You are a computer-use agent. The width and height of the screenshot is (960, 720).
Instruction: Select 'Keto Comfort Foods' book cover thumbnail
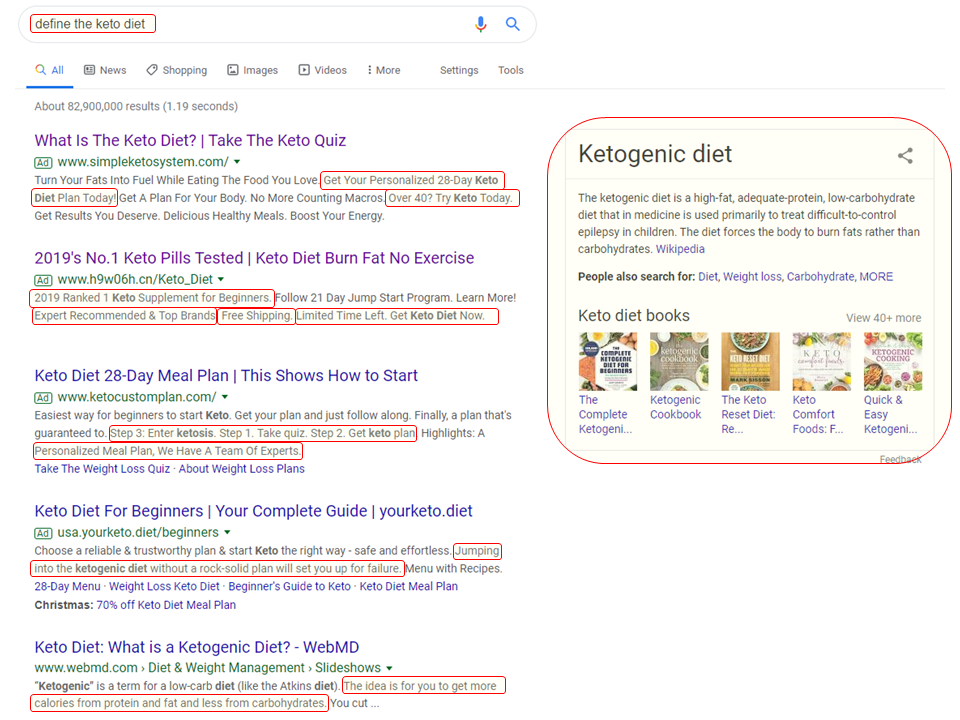click(822, 361)
